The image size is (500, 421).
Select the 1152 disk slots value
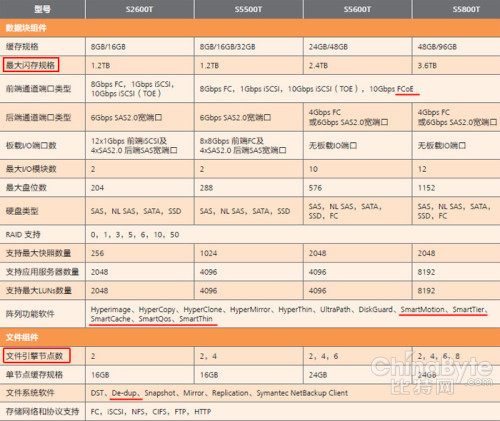(426, 188)
